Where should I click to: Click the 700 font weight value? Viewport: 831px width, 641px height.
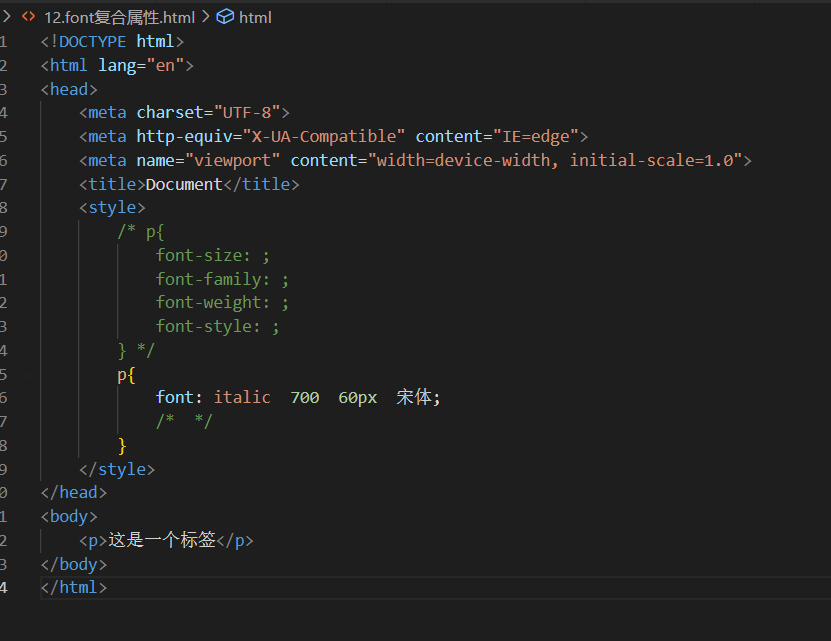tap(305, 397)
